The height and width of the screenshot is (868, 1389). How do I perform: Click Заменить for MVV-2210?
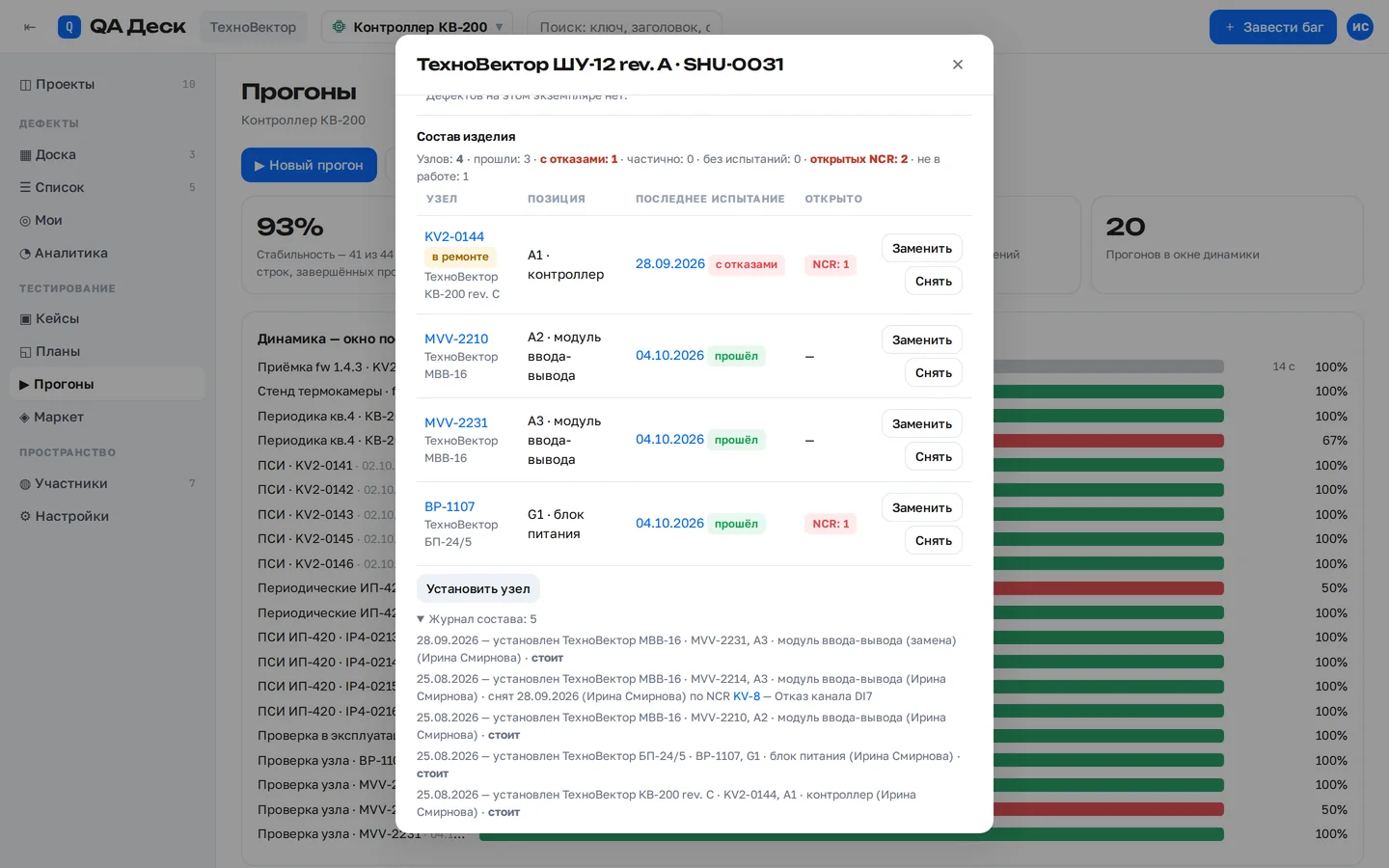(x=922, y=339)
